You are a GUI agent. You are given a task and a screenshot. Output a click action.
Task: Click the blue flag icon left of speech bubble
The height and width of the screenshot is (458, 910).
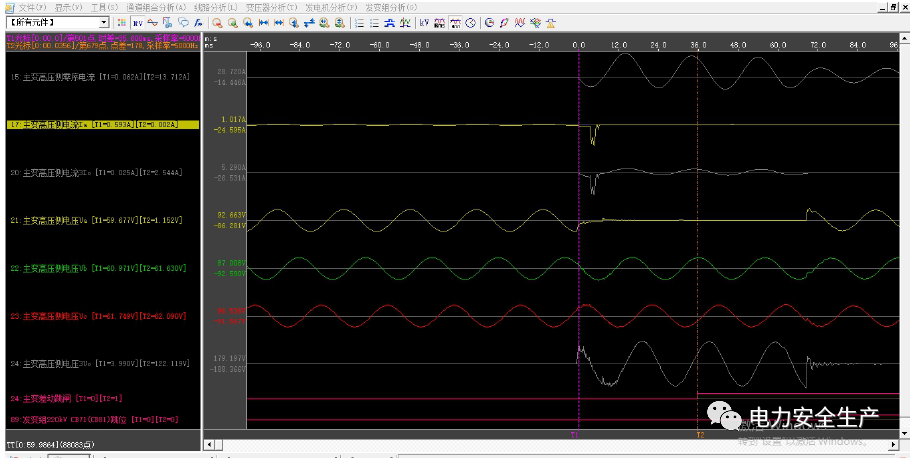point(168,23)
